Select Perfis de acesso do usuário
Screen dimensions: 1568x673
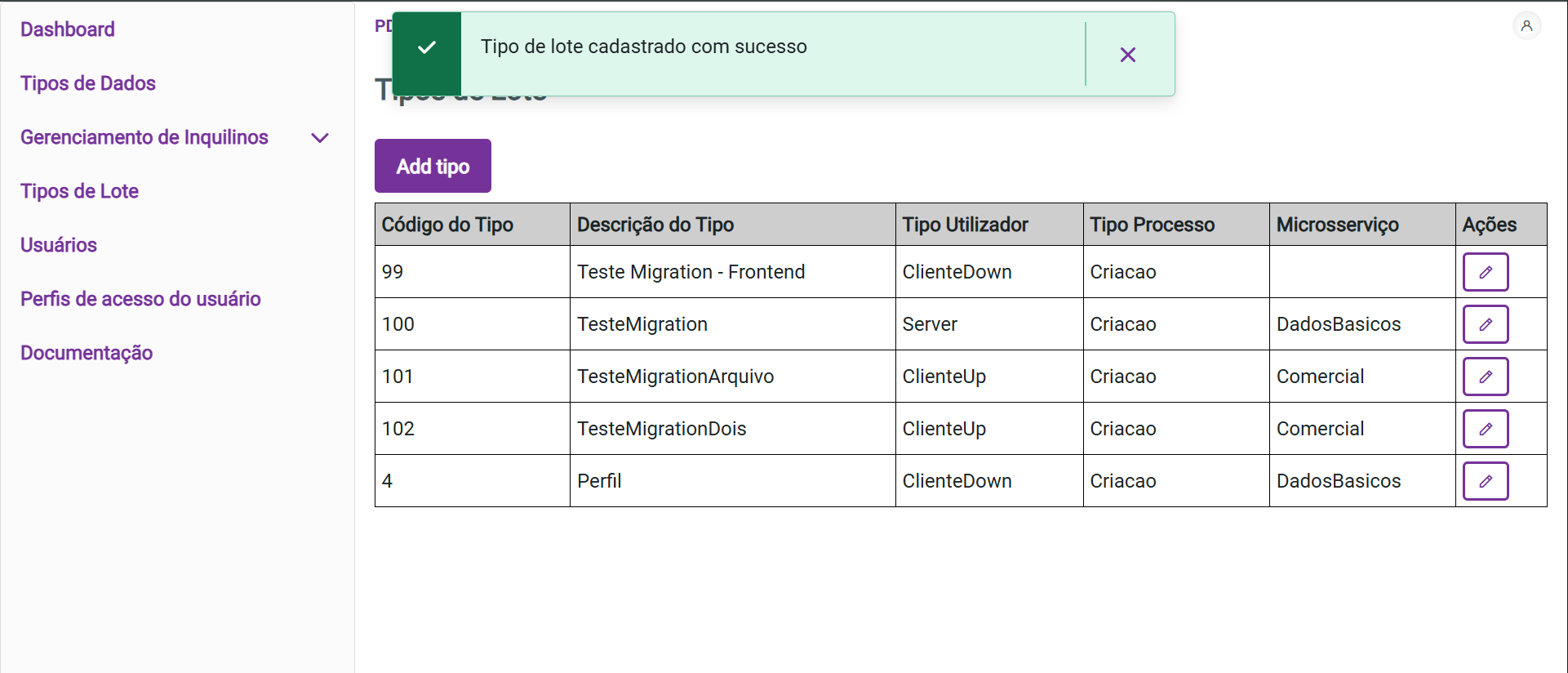pyautogui.click(x=140, y=299)
